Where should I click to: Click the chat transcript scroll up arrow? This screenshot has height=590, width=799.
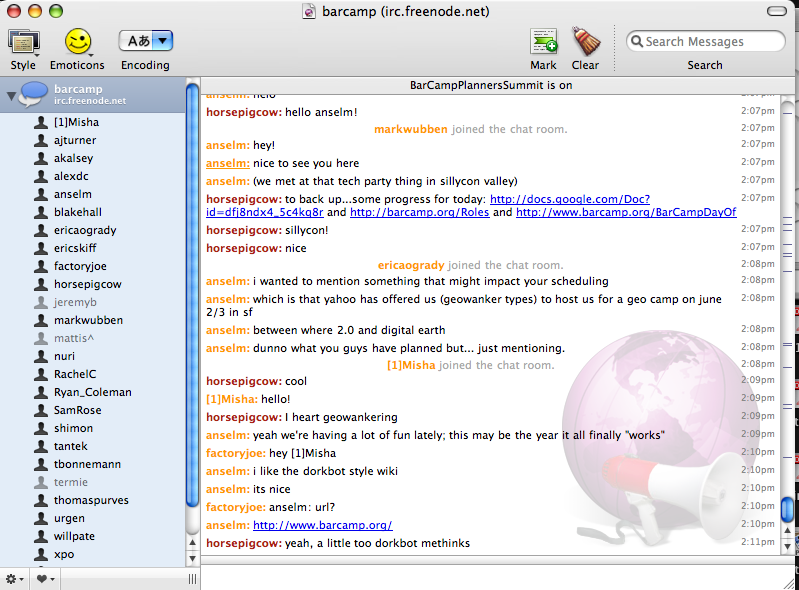[787, 531]
